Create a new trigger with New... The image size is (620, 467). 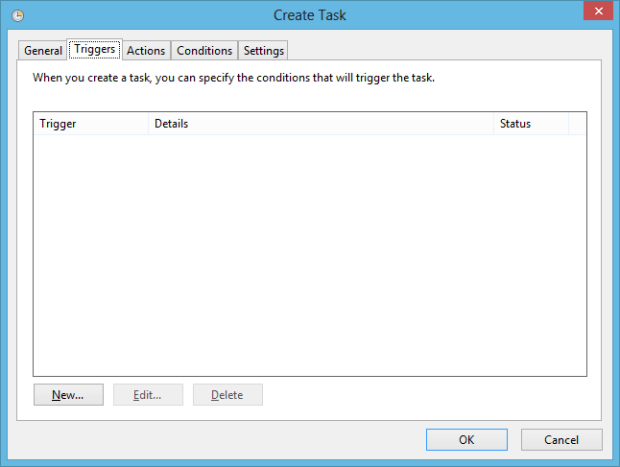68,395
